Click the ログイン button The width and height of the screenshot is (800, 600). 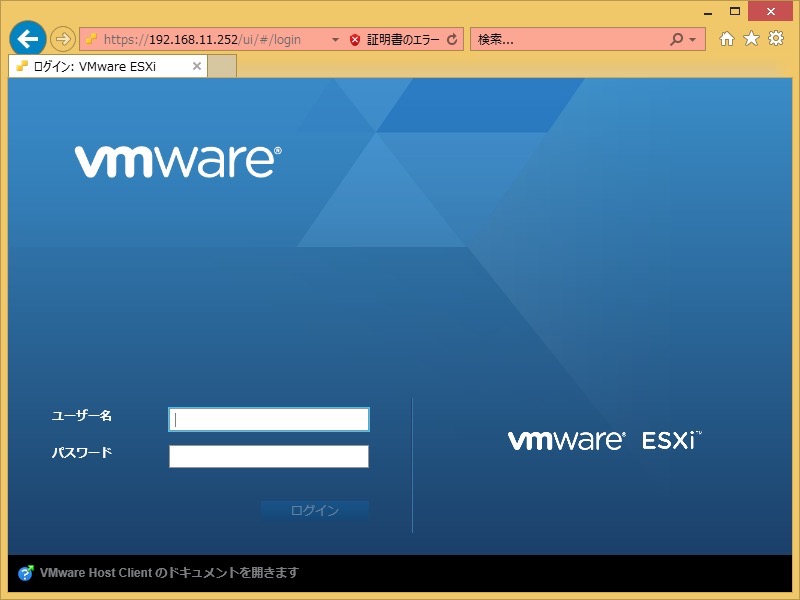(x=315, y=510)
